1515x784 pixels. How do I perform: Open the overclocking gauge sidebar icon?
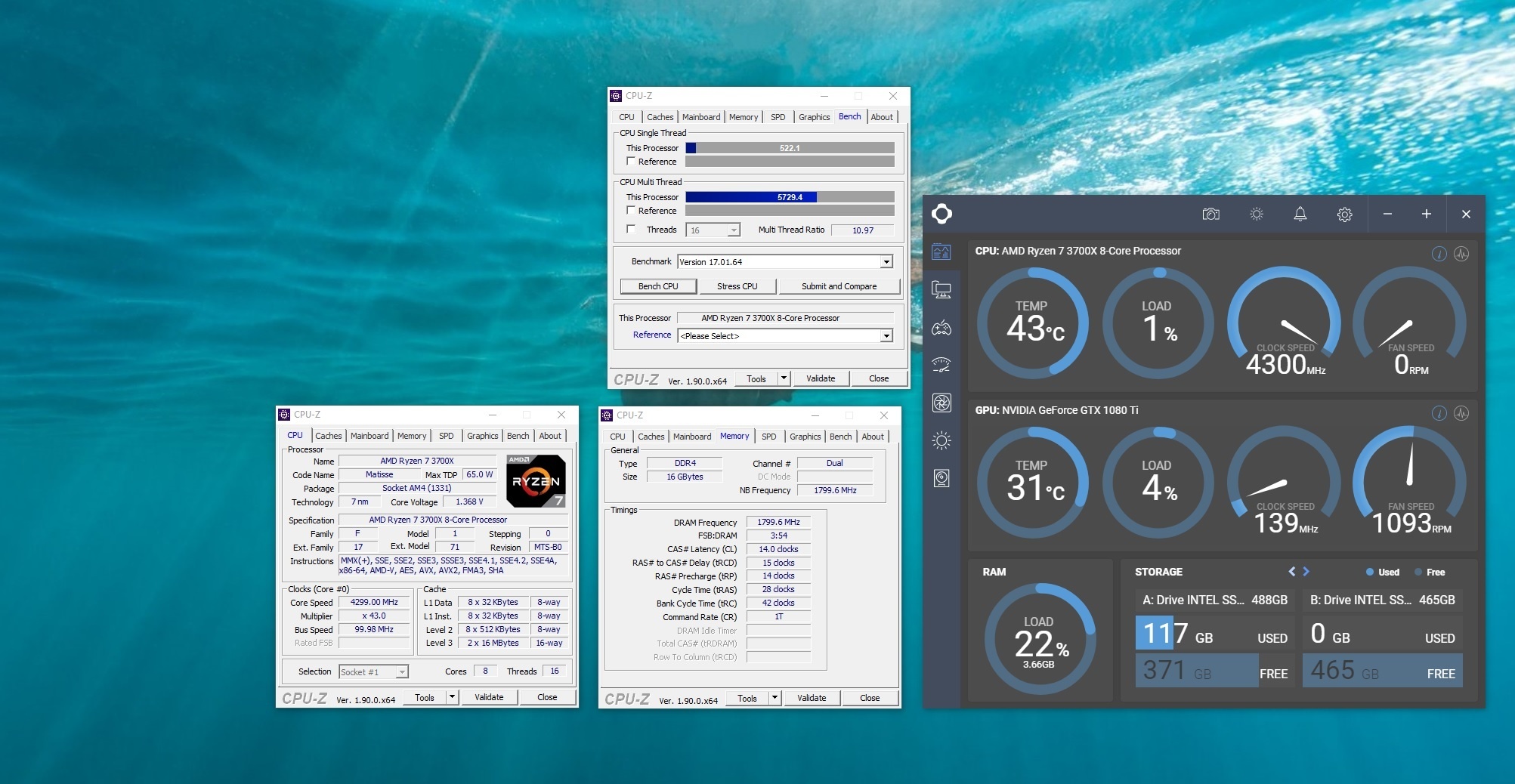(x=941, y=365)
